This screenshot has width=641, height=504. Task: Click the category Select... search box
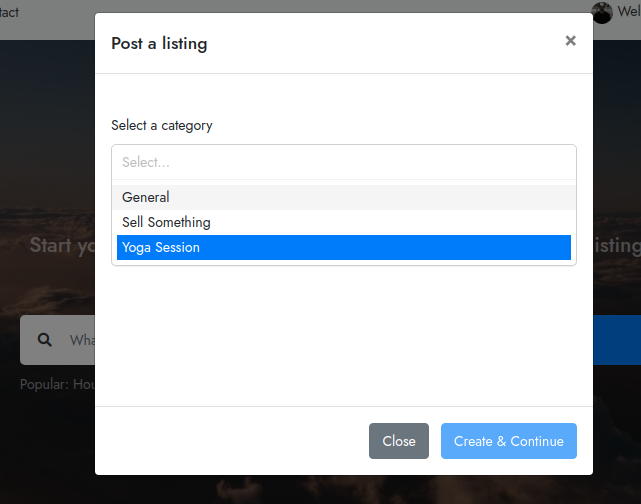pyautogui.click(x=343, y=162)
